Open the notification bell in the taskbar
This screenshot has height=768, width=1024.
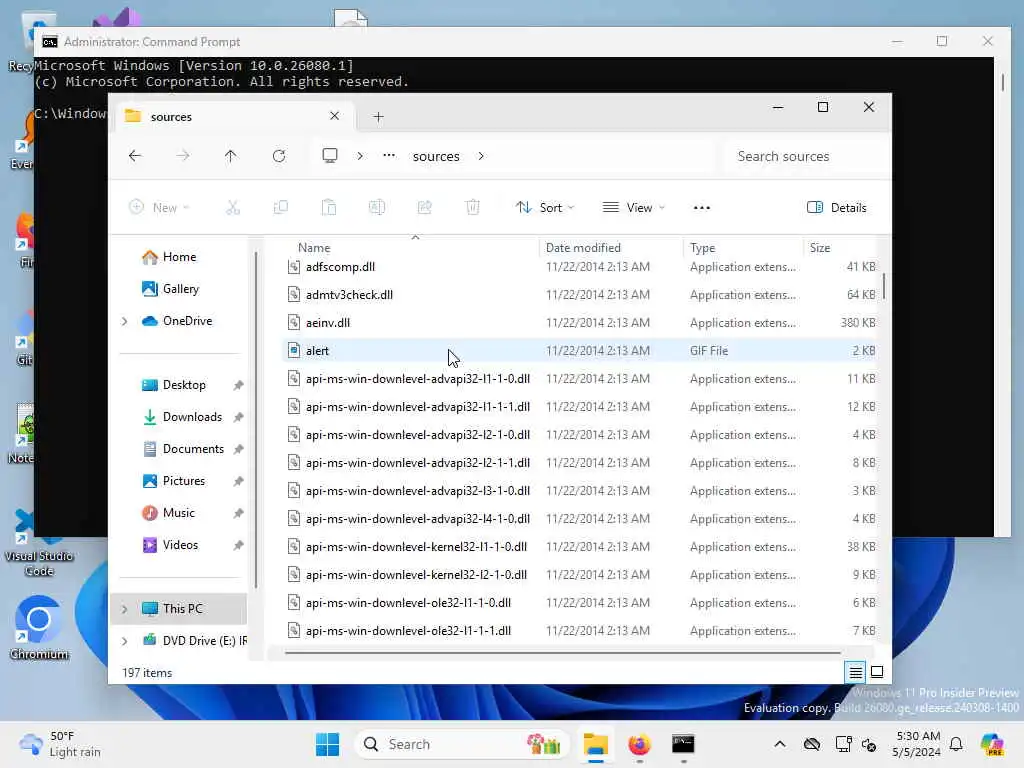[x=956, y=744]
